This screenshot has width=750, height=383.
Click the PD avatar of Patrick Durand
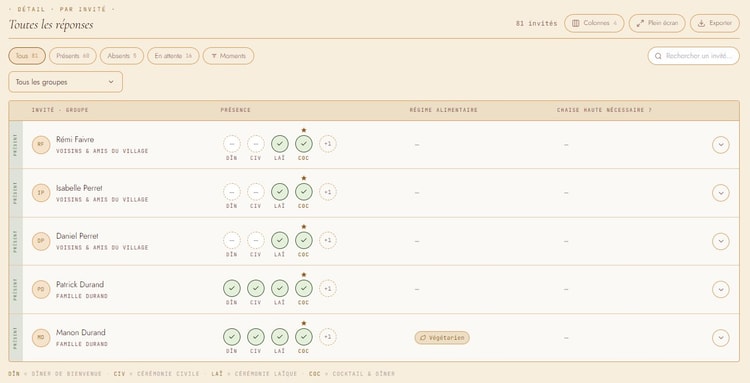click(41, 289)
